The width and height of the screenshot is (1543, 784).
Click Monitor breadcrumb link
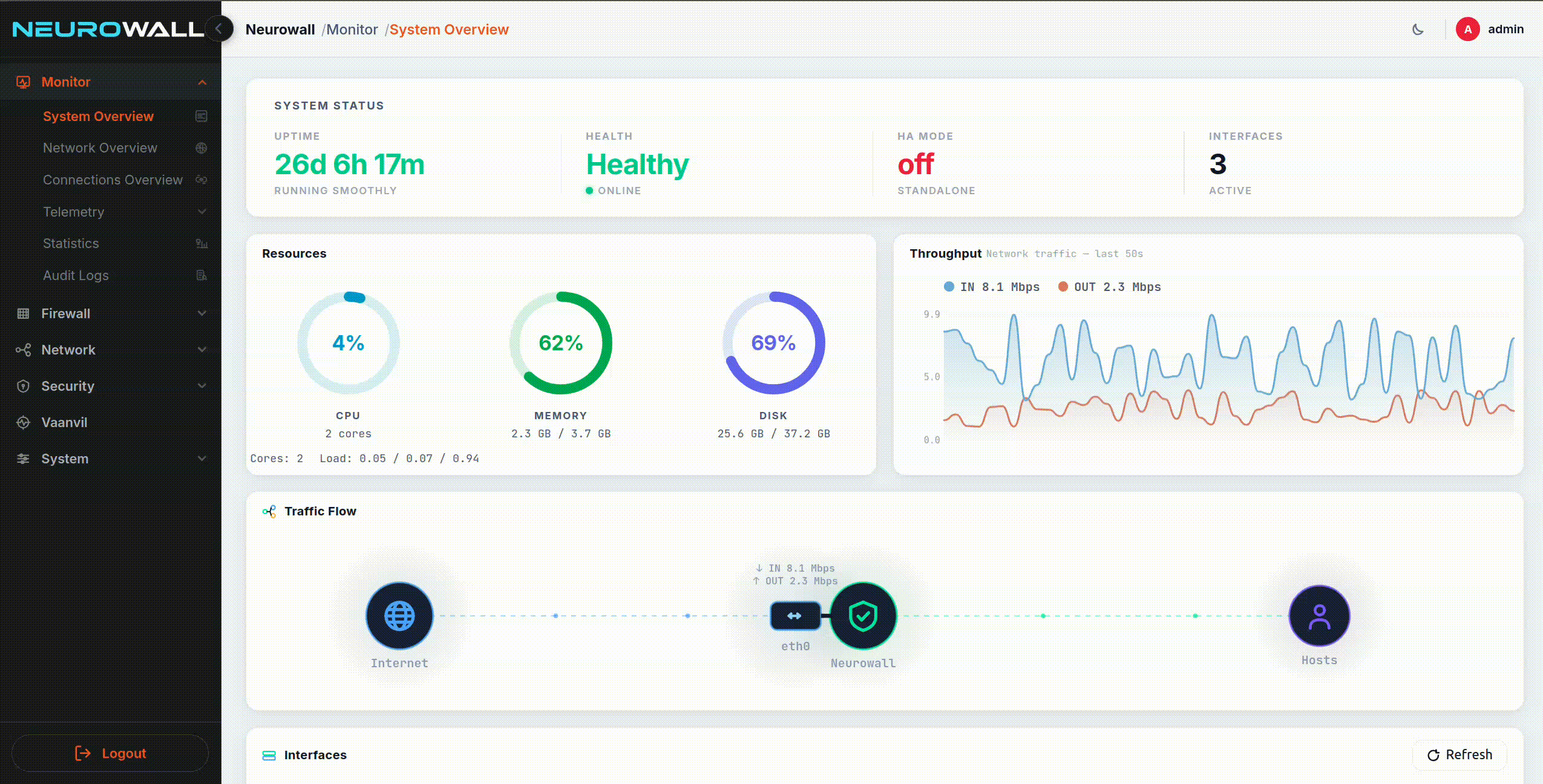pyautogui.click(x=352, y=30)
